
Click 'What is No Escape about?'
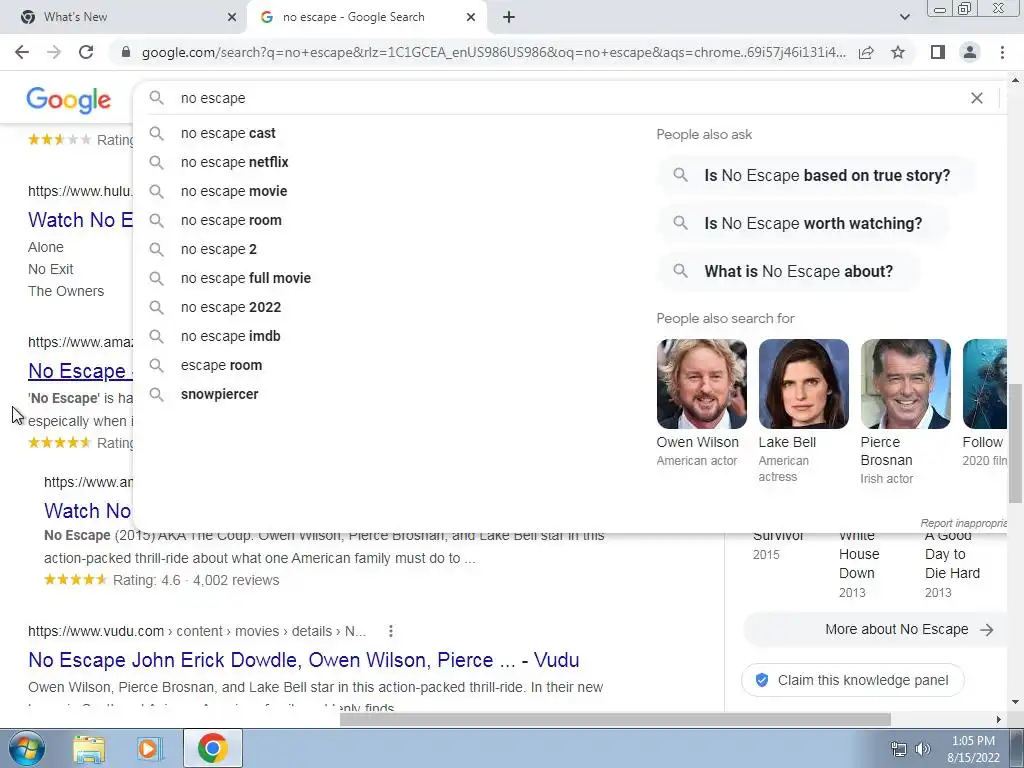tap(789, 271)
